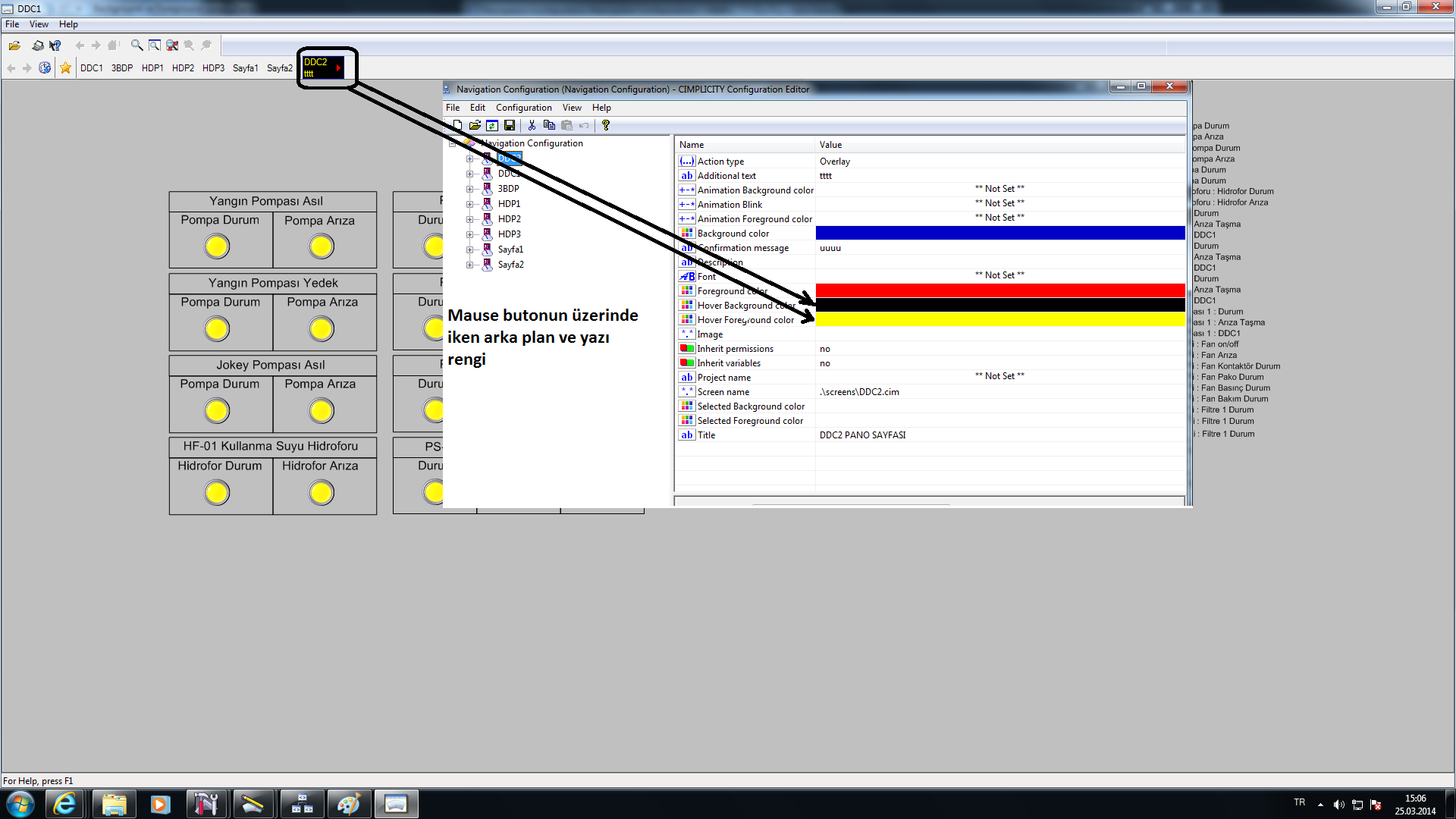This screenshot has width=1456, height=819.
Task: Open Edit menu in Configuration Editor
Action: [477, 108]
